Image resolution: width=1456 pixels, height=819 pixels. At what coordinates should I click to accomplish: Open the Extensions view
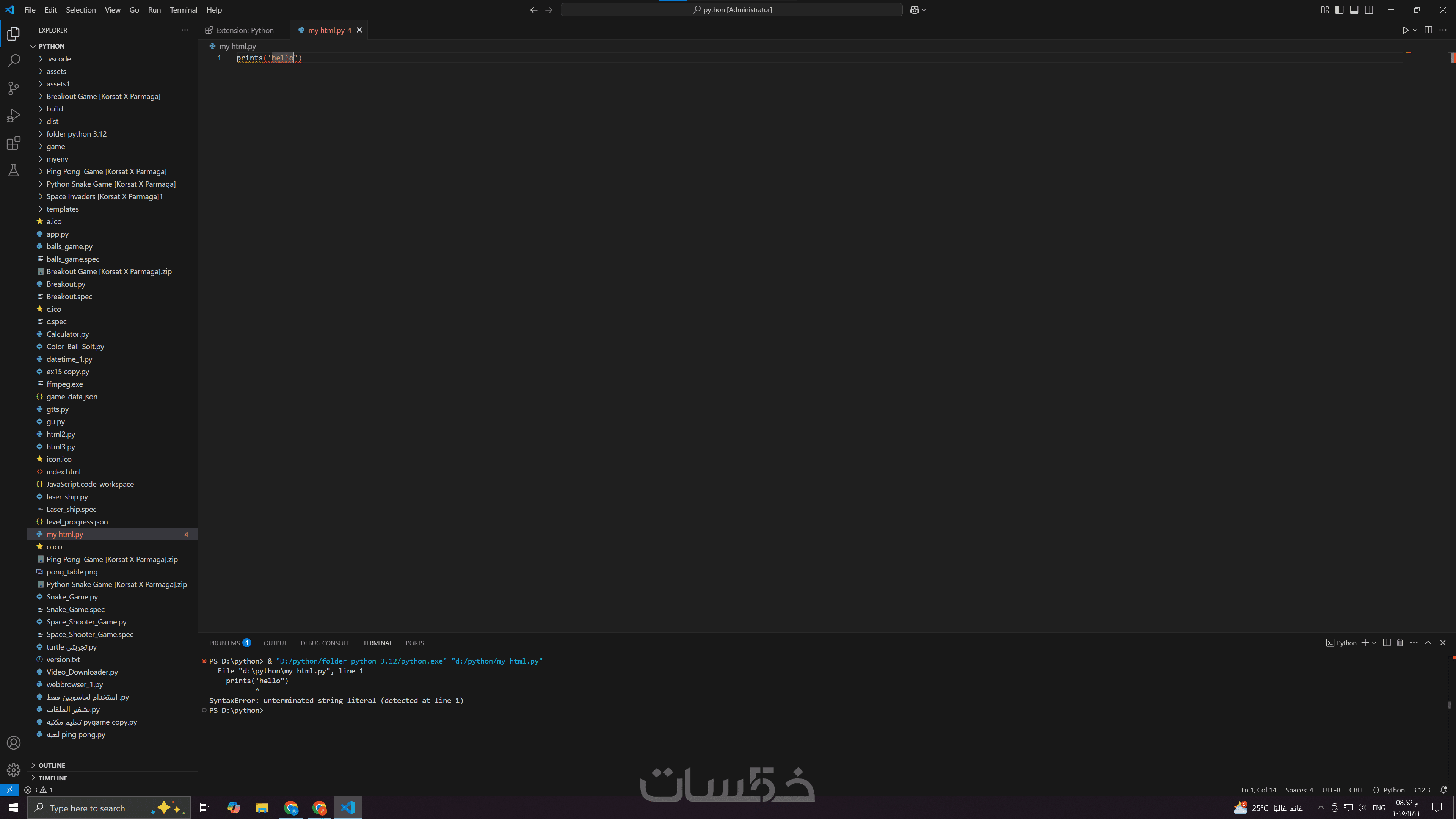[x=14, y=143]
